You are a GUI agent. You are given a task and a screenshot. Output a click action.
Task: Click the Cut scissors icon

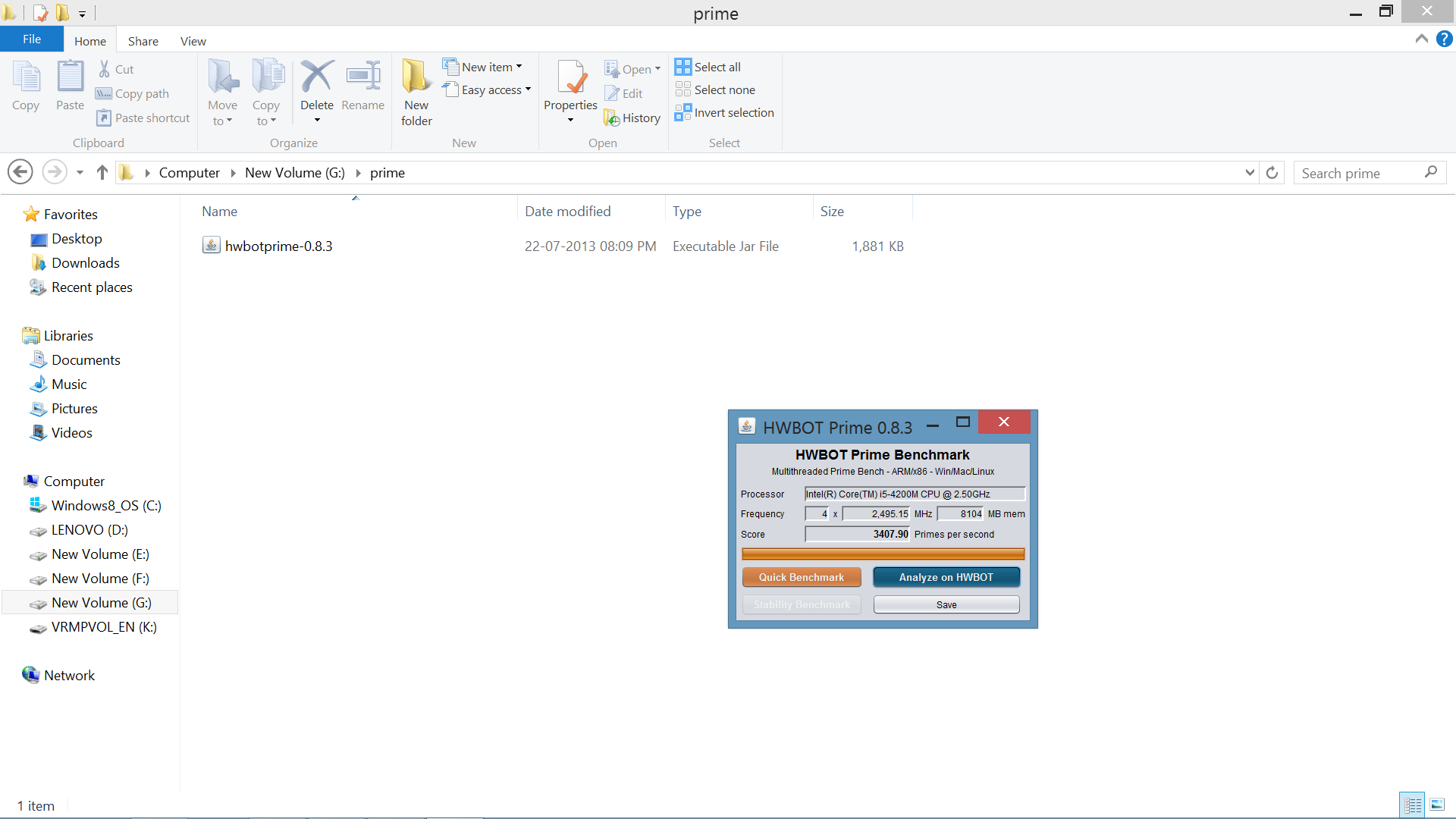tap(105, 69)
